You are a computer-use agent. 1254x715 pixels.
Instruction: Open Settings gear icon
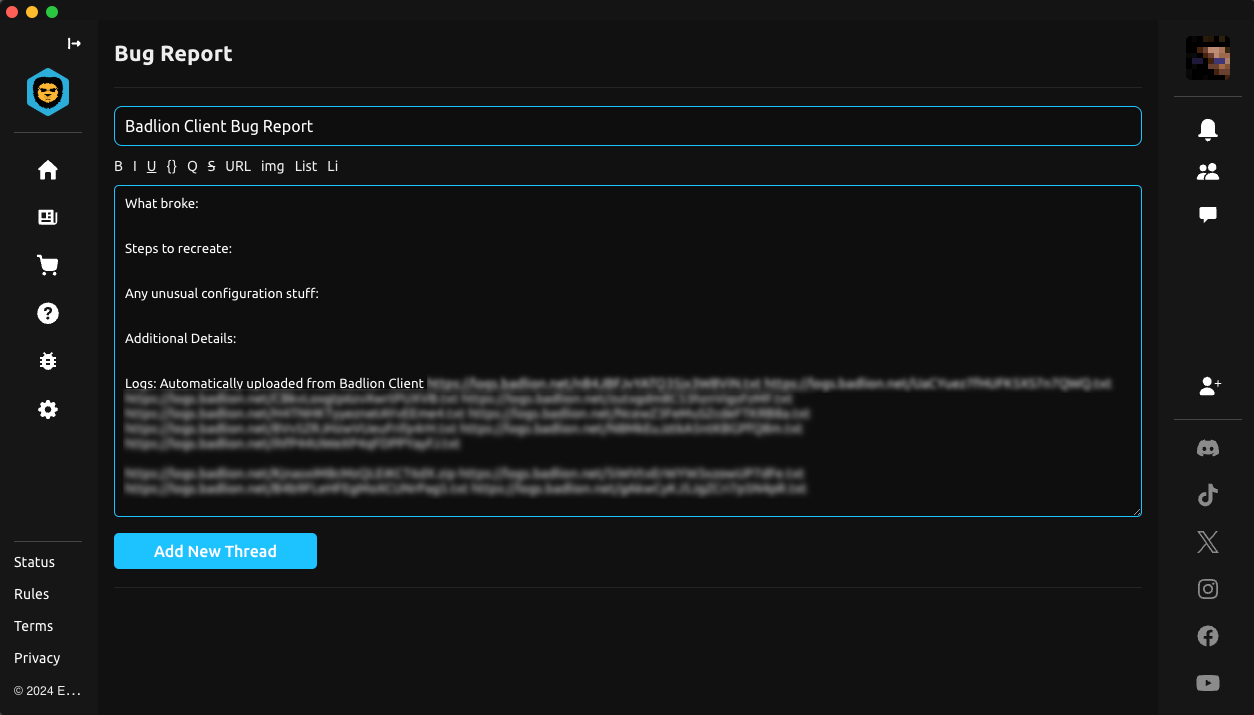(x=48, y=409)
